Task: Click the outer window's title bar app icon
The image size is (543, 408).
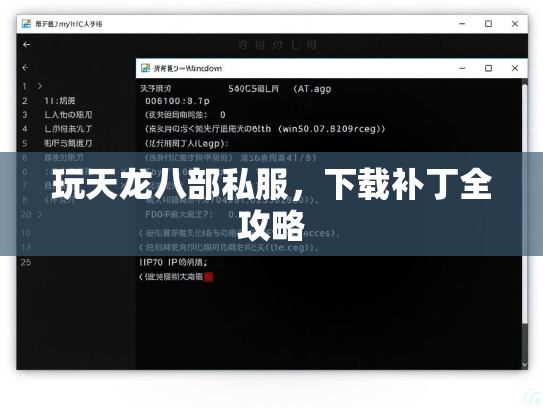Action: pyautogui.click(x=26, y=24)
